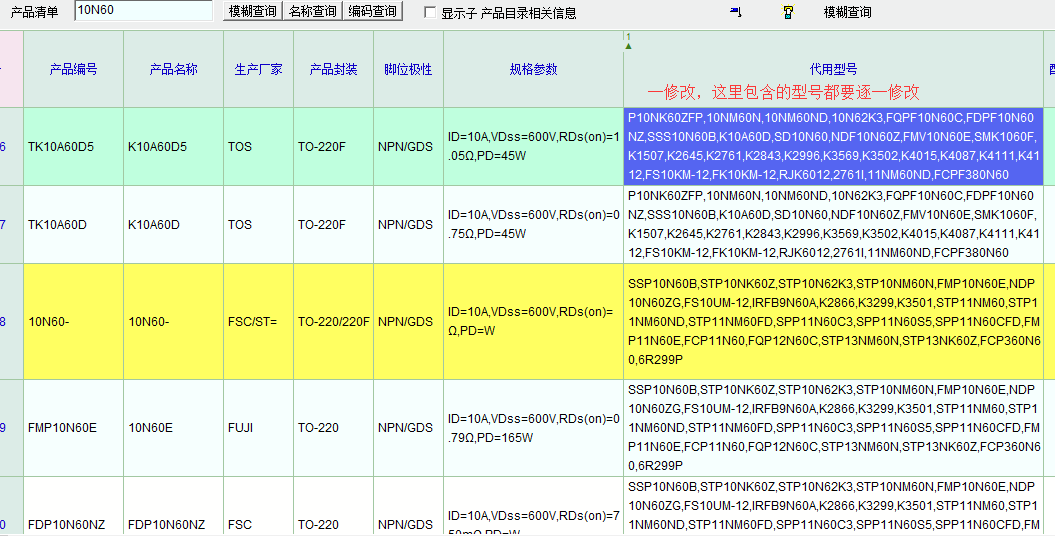Select the TO-220/220F package cell
The height and width of the screenshot is (536, 1055).
click(x=333, y=322)
